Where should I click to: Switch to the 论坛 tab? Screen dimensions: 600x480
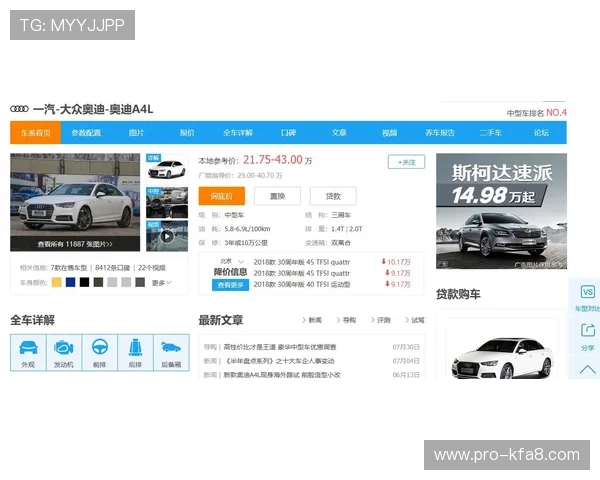[x=541, y=133]
